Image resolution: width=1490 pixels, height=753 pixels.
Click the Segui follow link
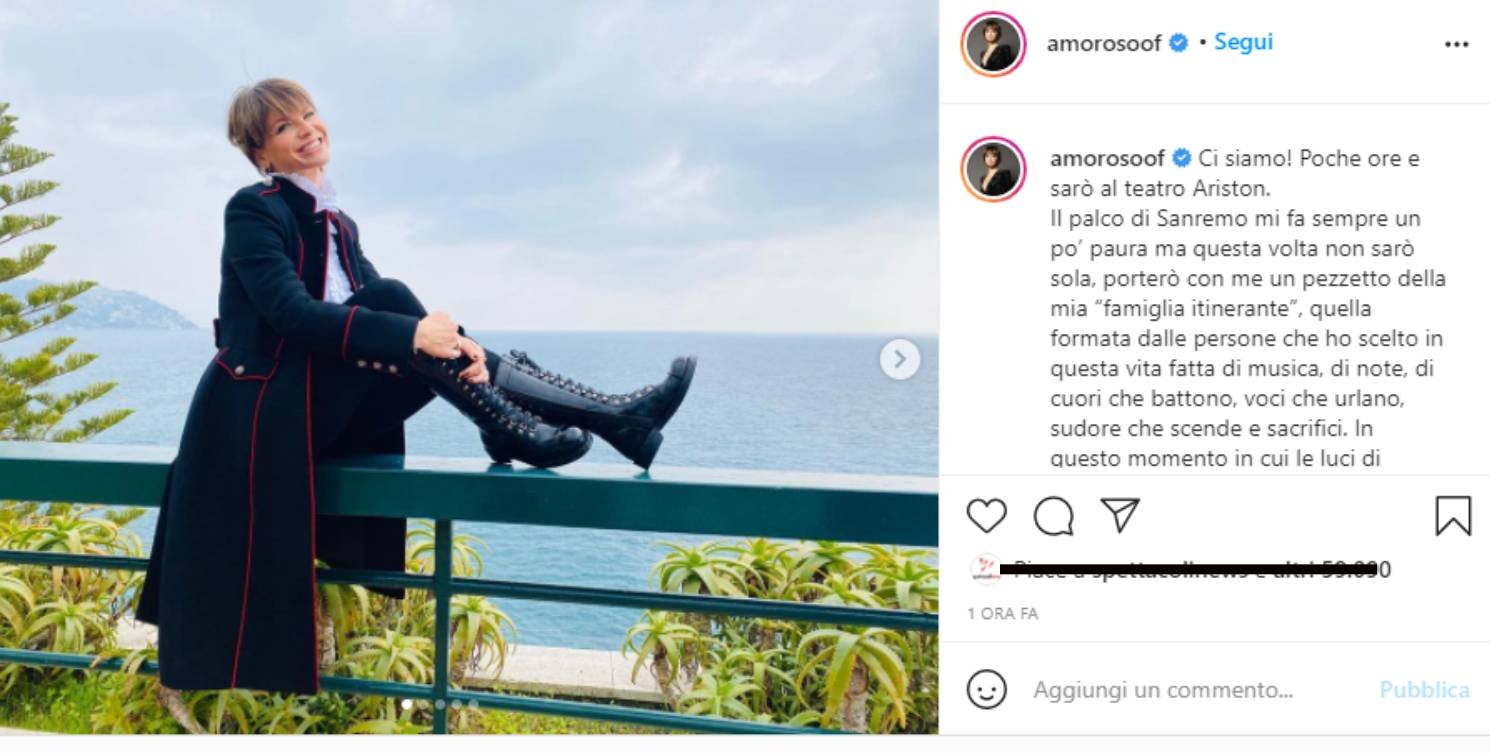[1243, 42]
